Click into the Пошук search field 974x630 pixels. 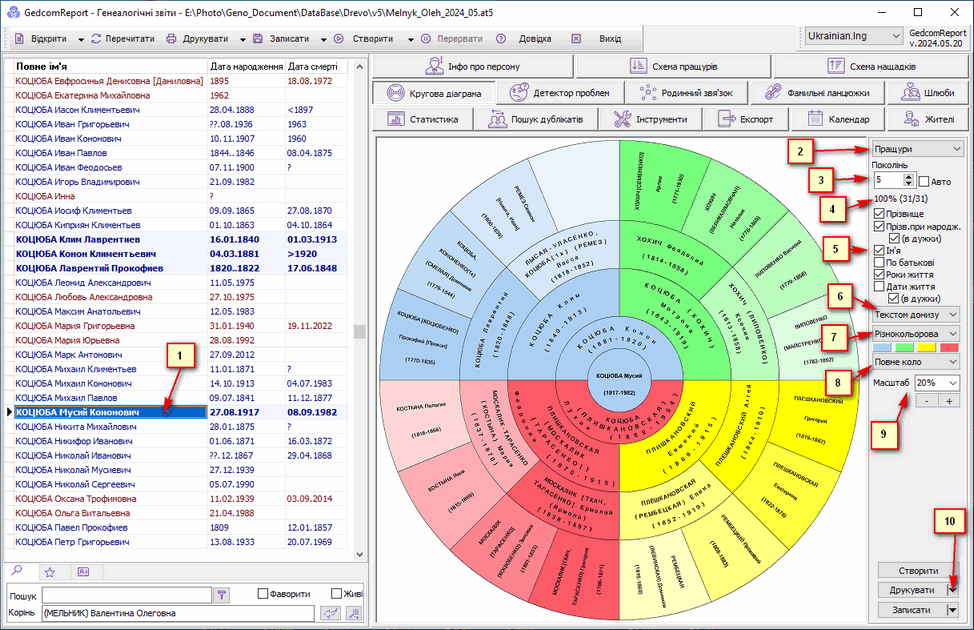(127, 594)
